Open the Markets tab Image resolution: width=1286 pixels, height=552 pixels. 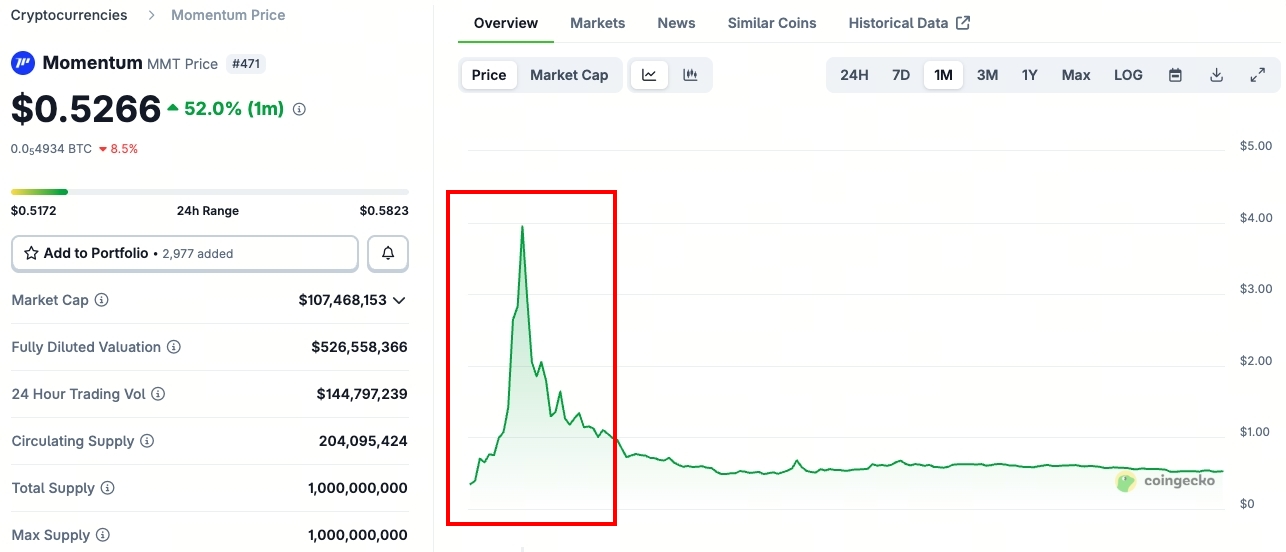pos(598,23)
